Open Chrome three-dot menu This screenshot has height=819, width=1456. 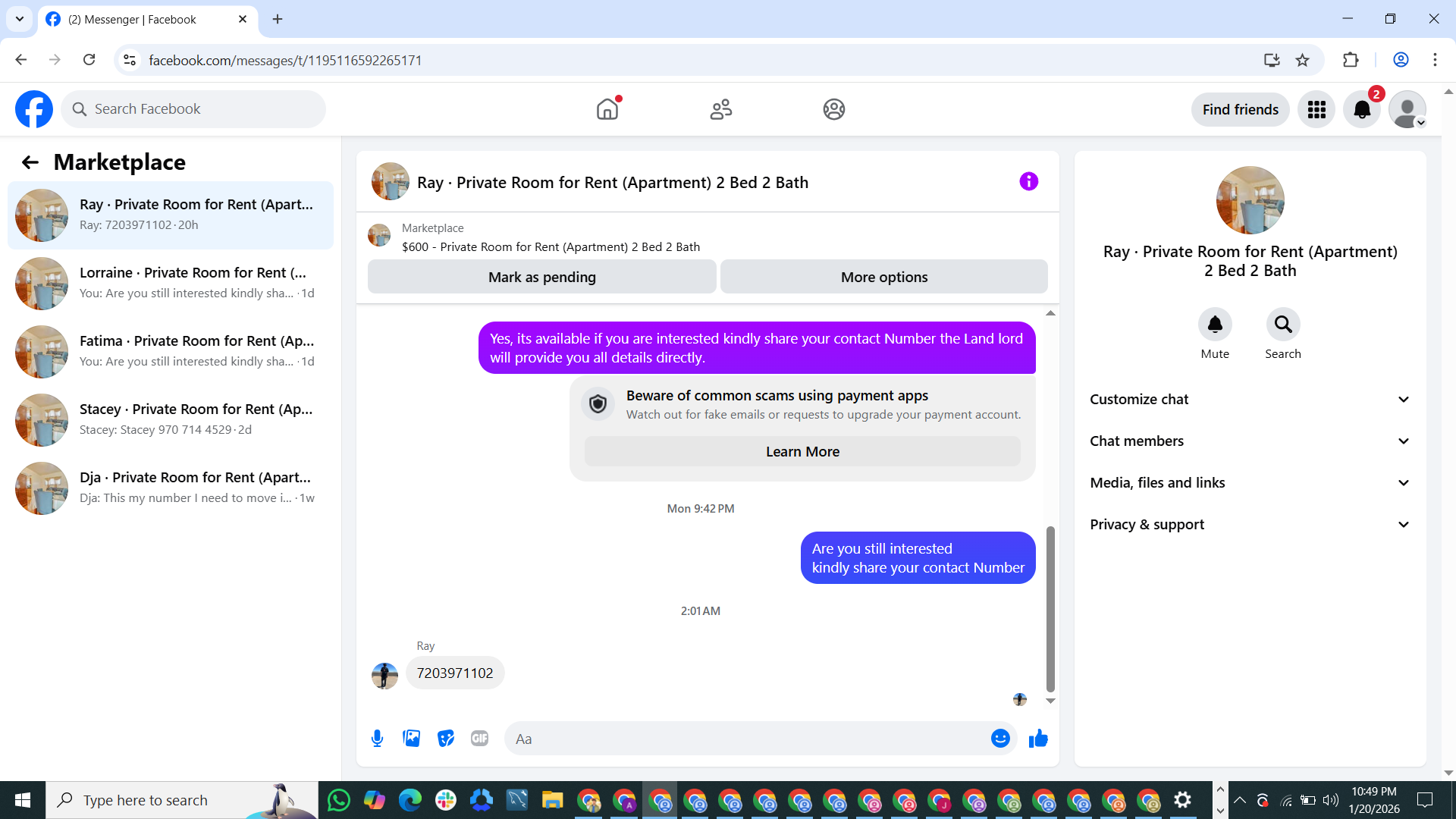coord(1435,60)
